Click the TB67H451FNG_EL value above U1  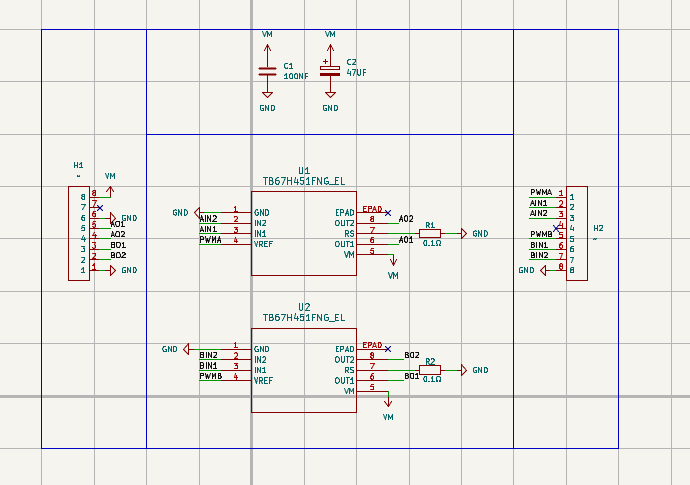coord(304,181)
